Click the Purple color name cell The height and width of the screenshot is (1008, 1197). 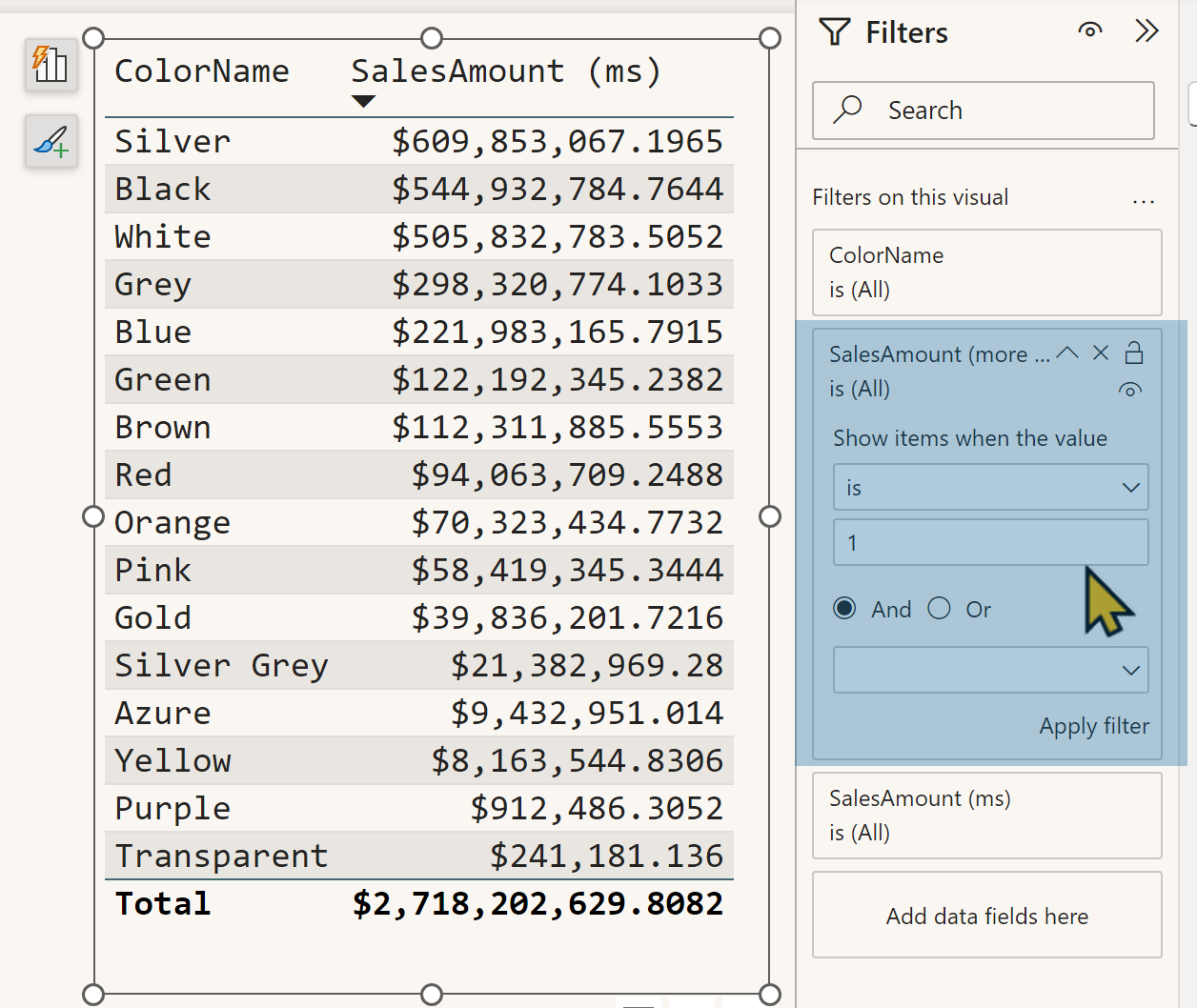pos(172,808)
